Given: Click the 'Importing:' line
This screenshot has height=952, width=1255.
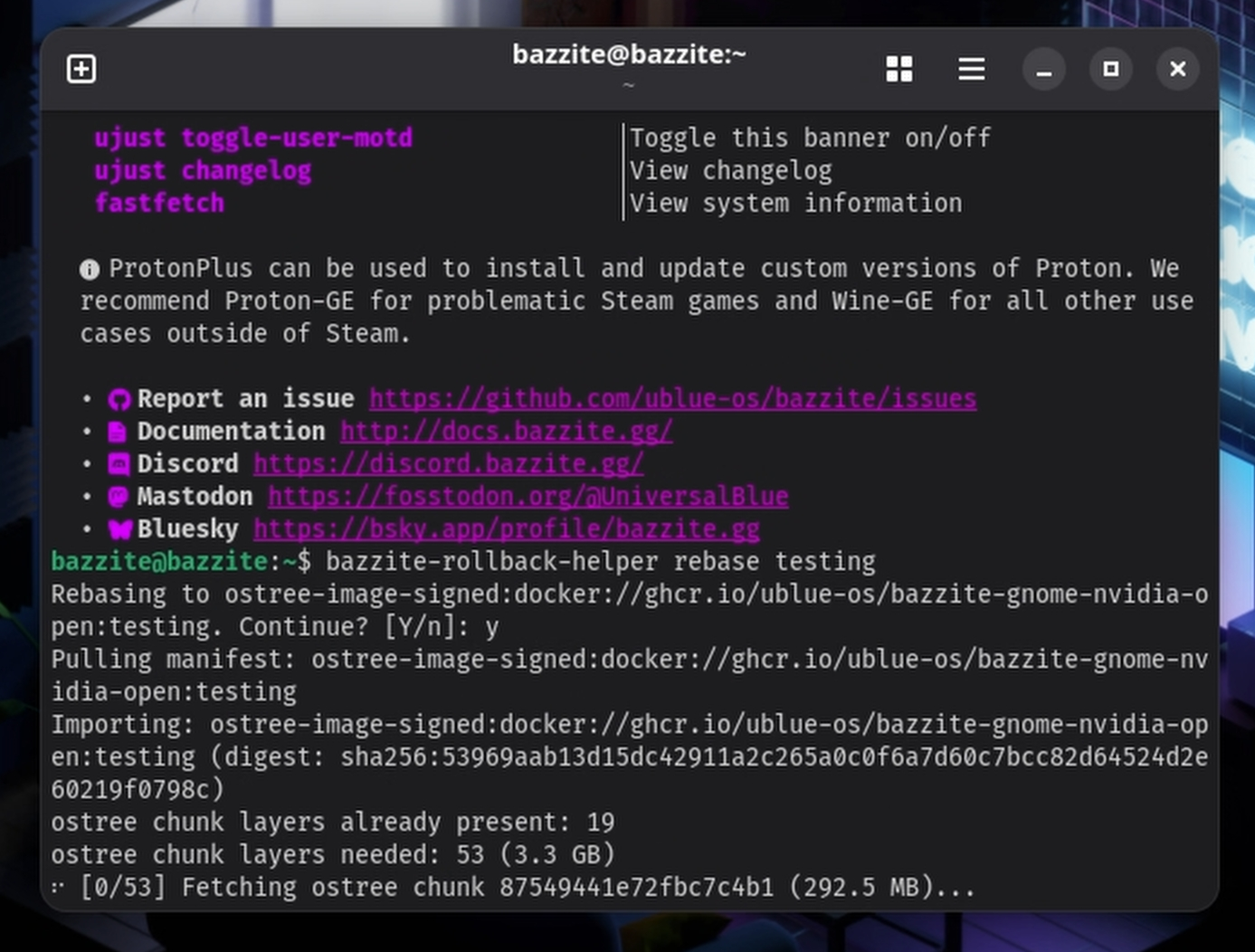Looking at the screenshot, I should (x=630, y=757).
